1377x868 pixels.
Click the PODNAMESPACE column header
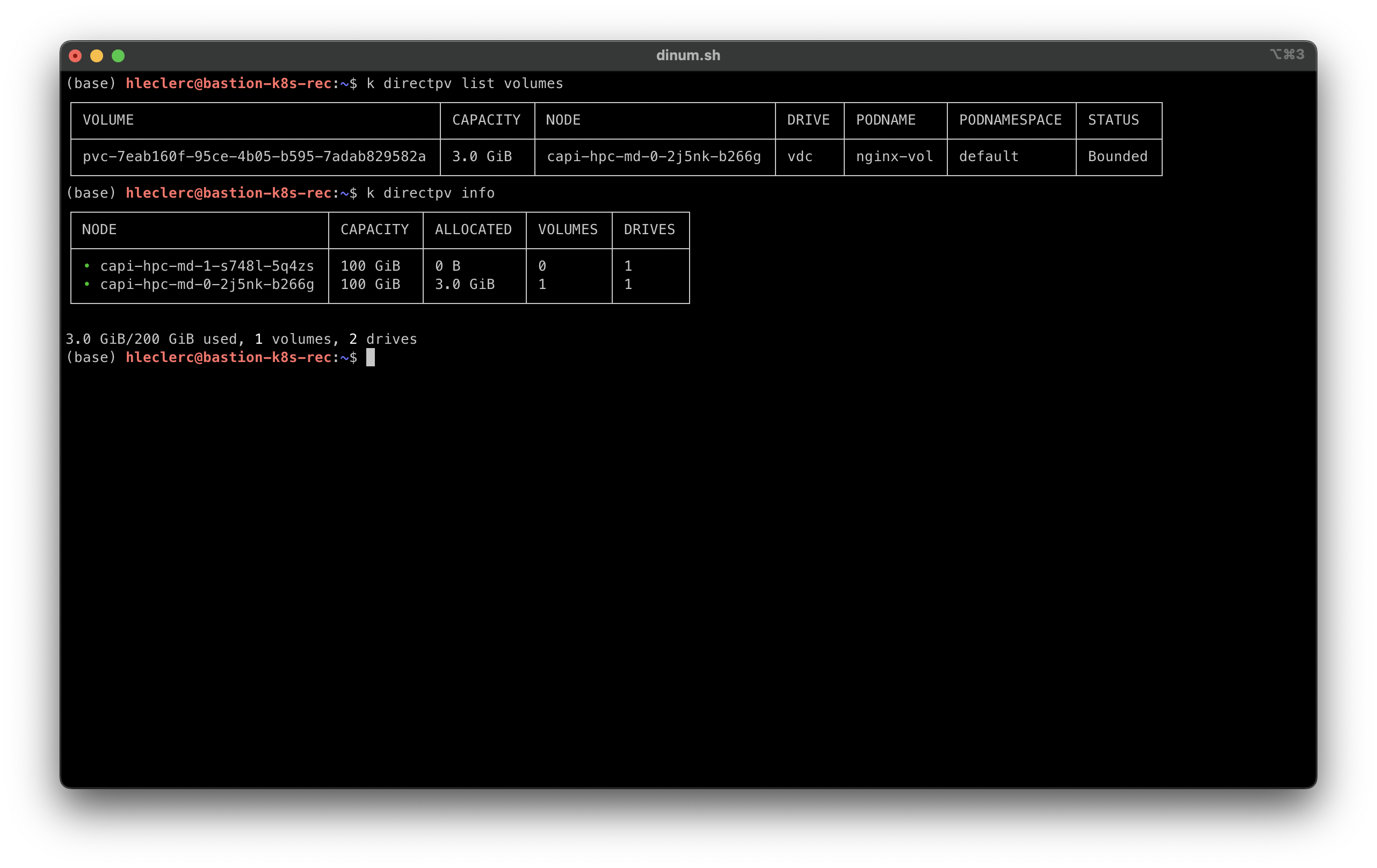(x=1010, y=120)
